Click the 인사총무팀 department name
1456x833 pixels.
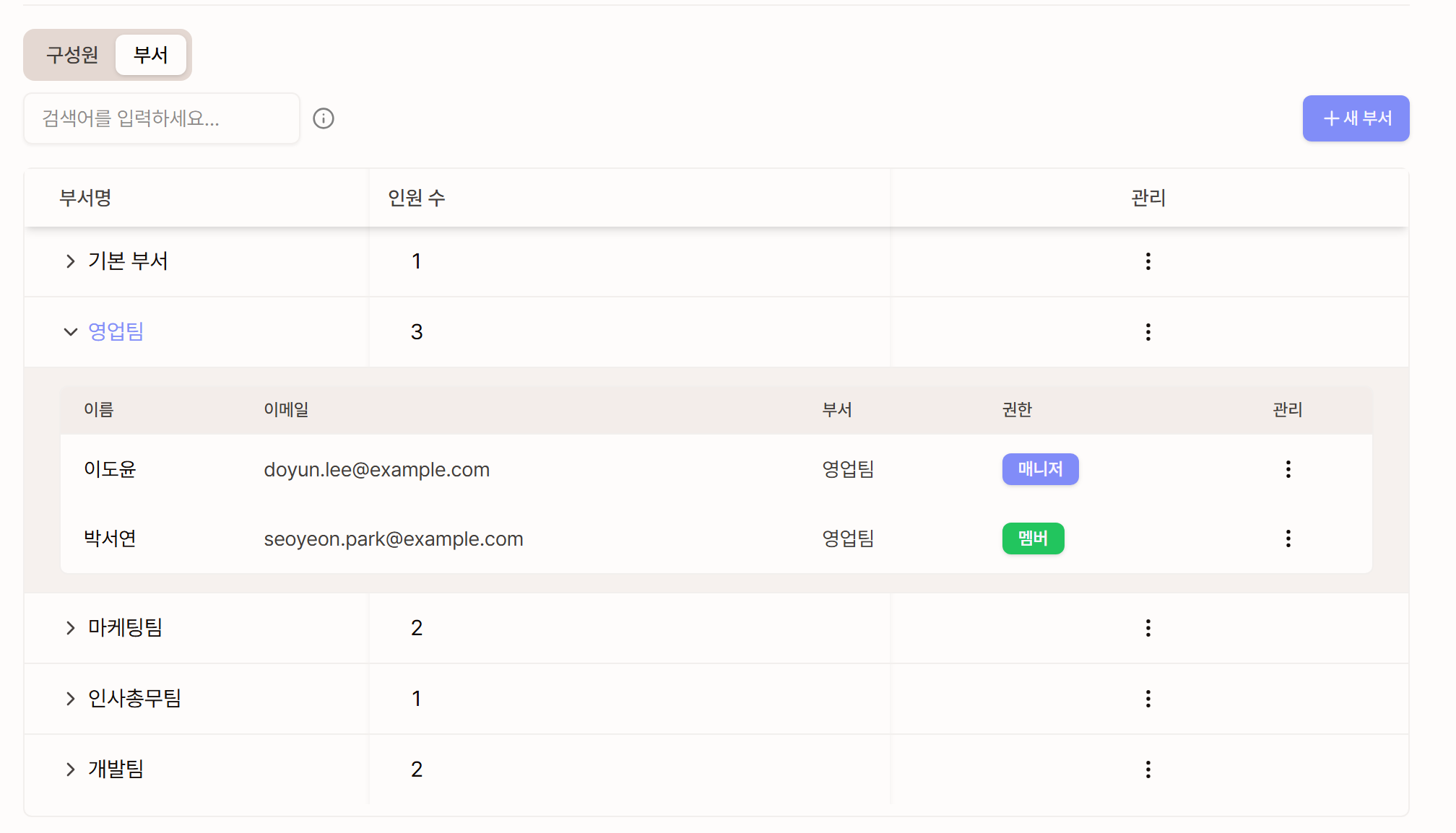pos(134,699)
